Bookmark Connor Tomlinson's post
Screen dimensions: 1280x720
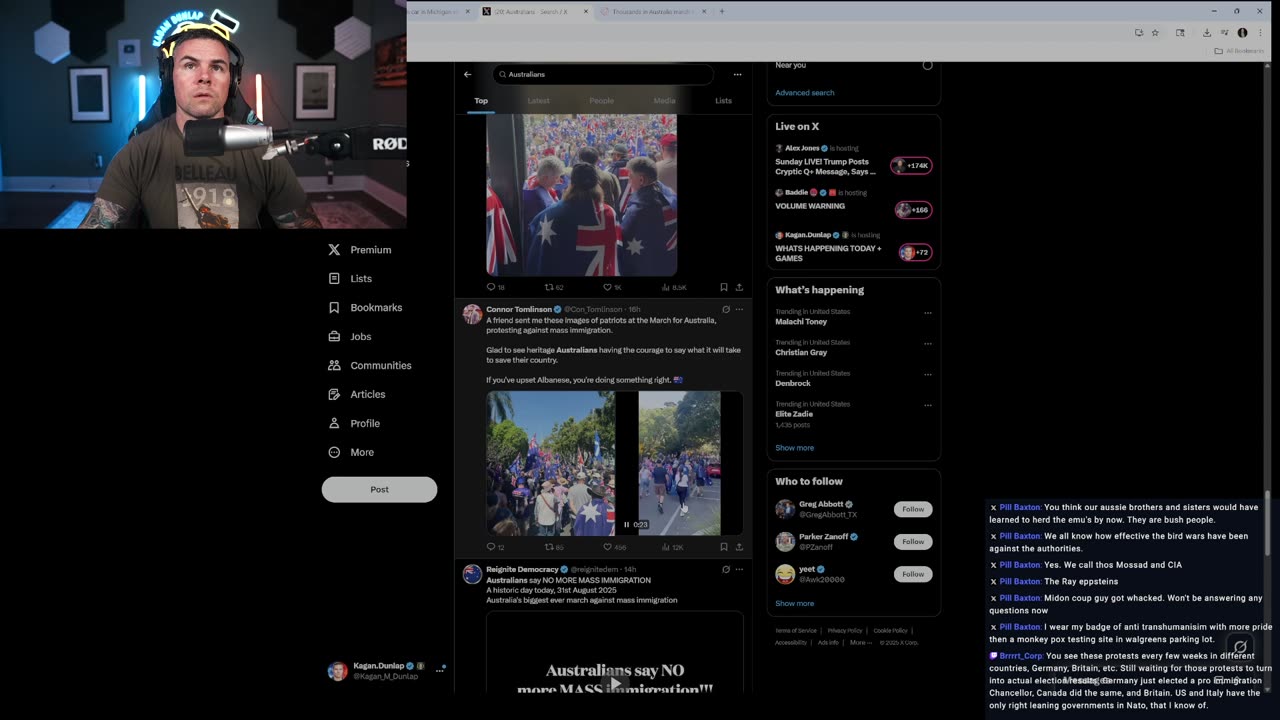[723, 547]
